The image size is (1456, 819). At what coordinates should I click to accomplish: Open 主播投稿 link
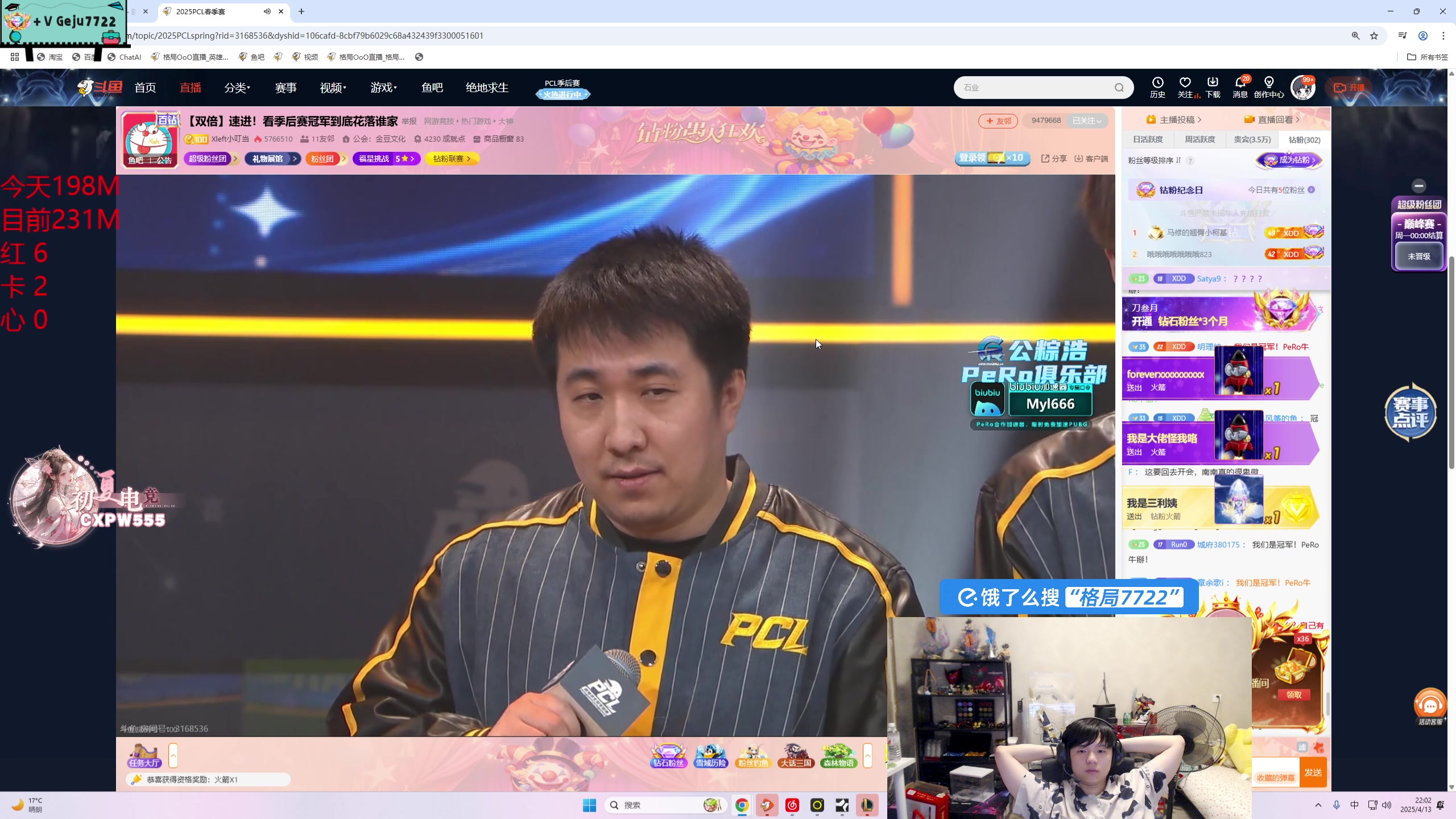tap(1174, 119)
